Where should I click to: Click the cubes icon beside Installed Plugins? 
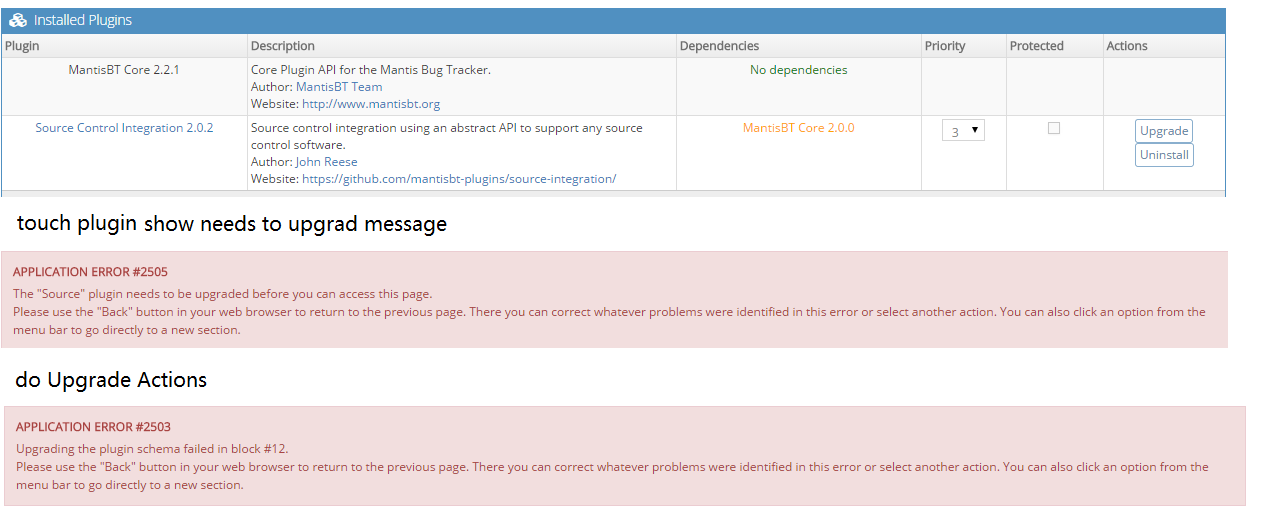point(18,21)
